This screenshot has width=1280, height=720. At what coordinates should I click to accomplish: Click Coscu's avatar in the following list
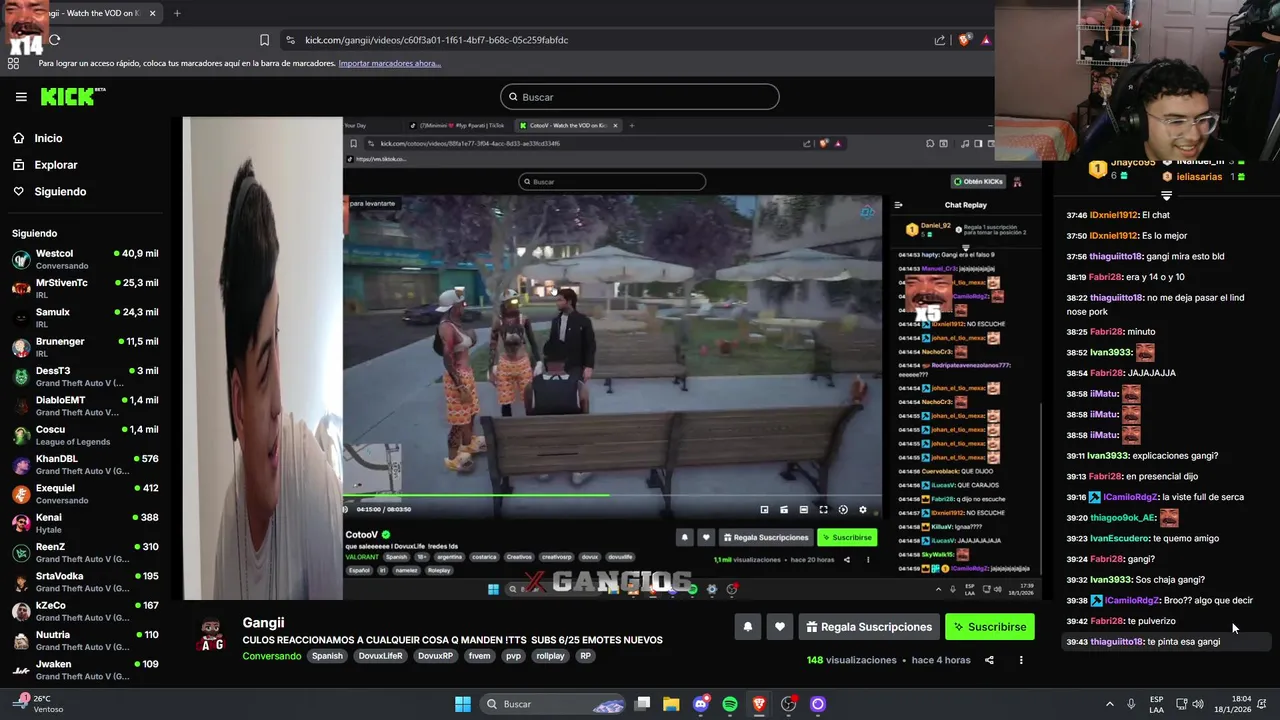pos(21,436)
